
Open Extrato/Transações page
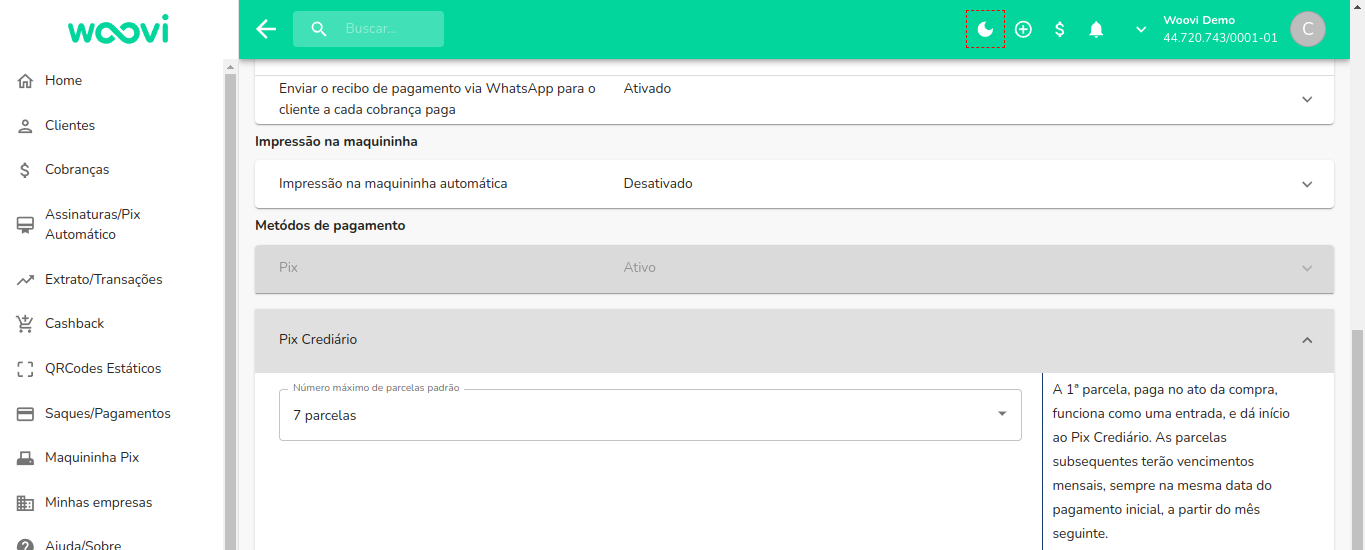click(103, 280)
